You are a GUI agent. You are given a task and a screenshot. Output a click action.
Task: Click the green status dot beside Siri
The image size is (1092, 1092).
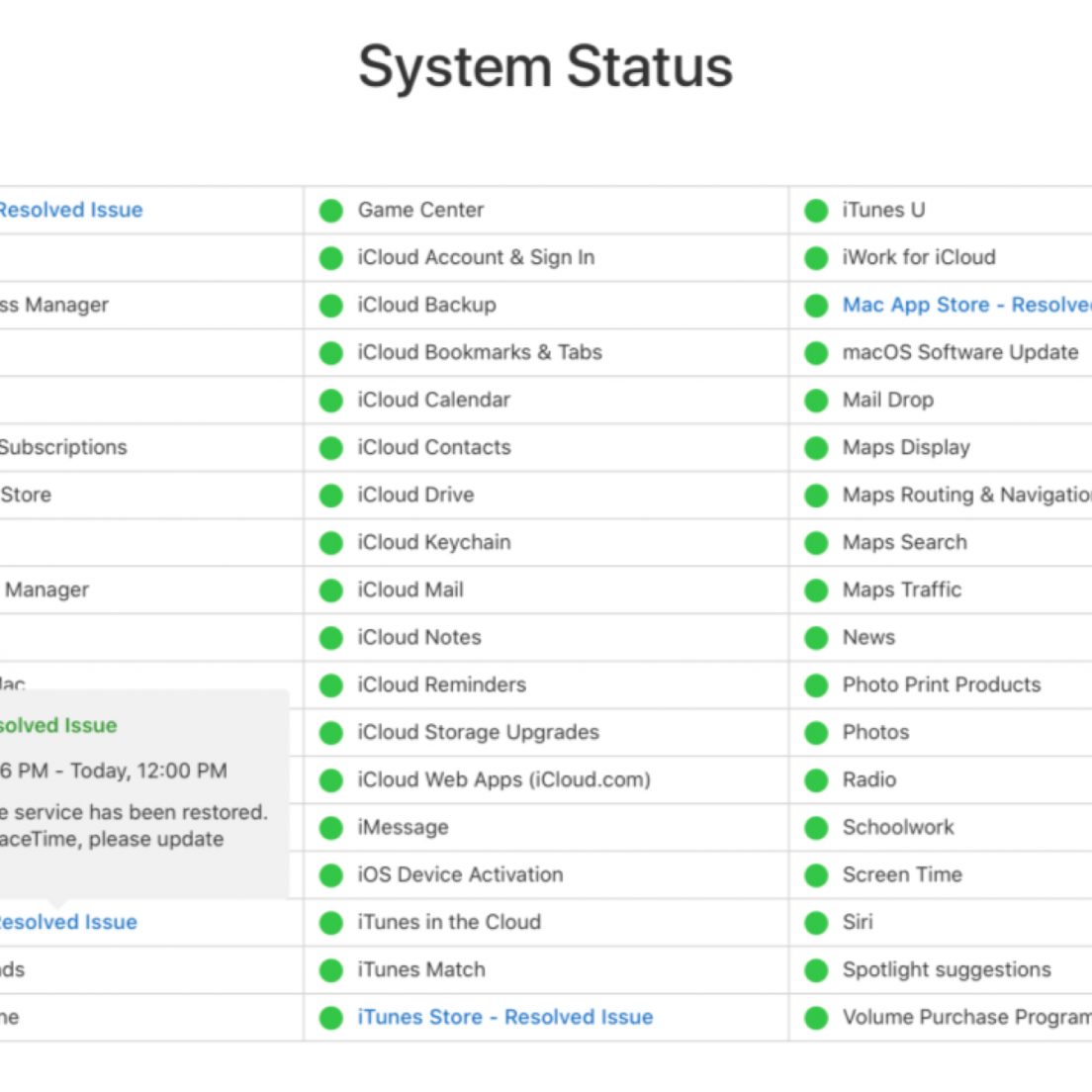tap(816, 923)
